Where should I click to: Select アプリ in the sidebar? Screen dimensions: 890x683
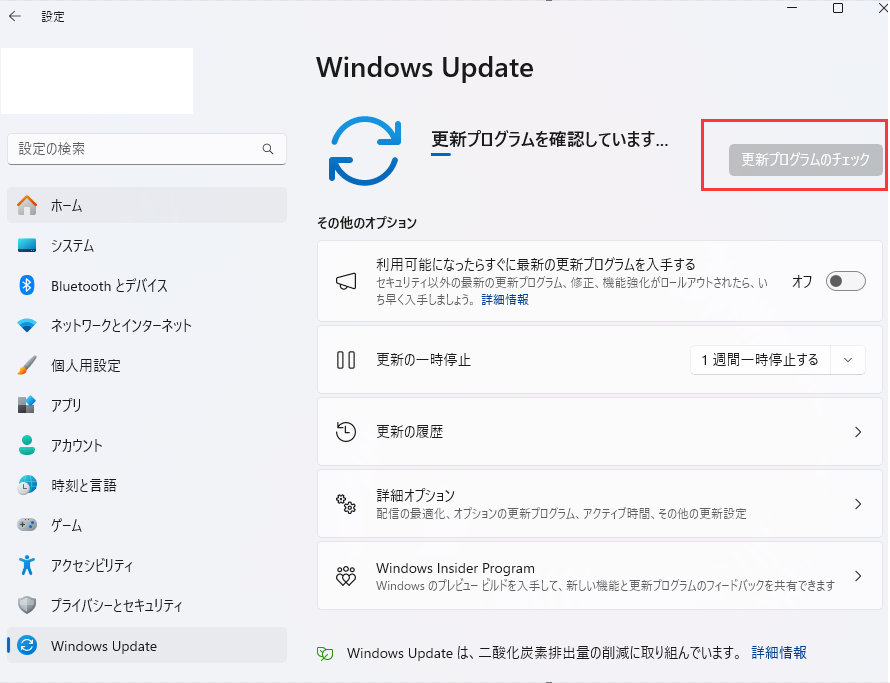click(147, 405)
